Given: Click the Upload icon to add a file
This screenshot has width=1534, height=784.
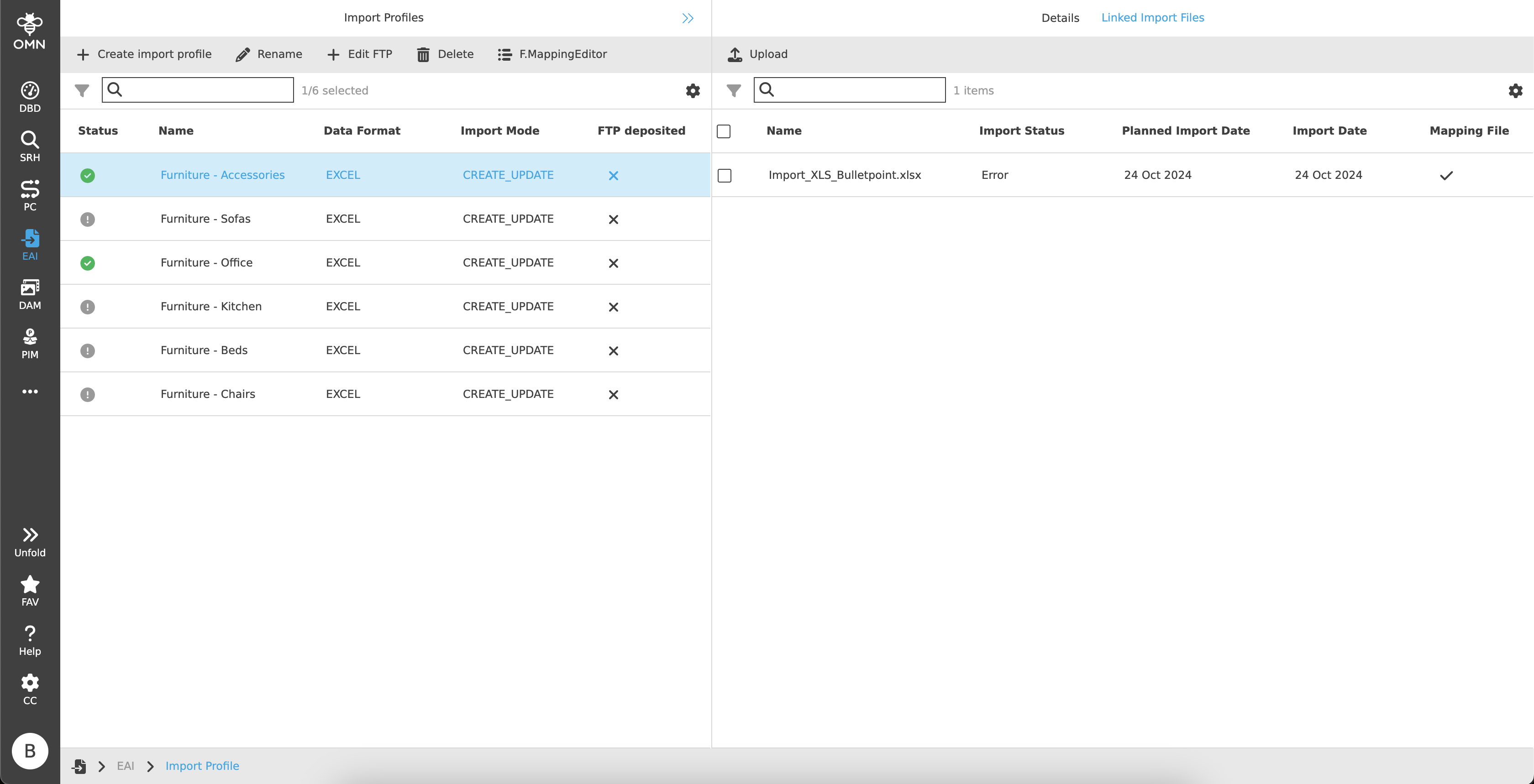Looking at the screenshot, I should 736,53.
